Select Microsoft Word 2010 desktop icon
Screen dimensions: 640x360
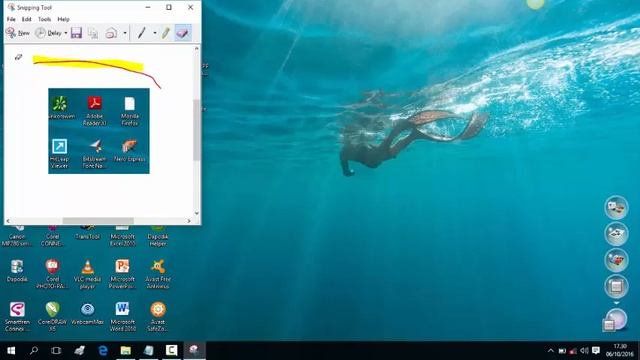[122, 317]
